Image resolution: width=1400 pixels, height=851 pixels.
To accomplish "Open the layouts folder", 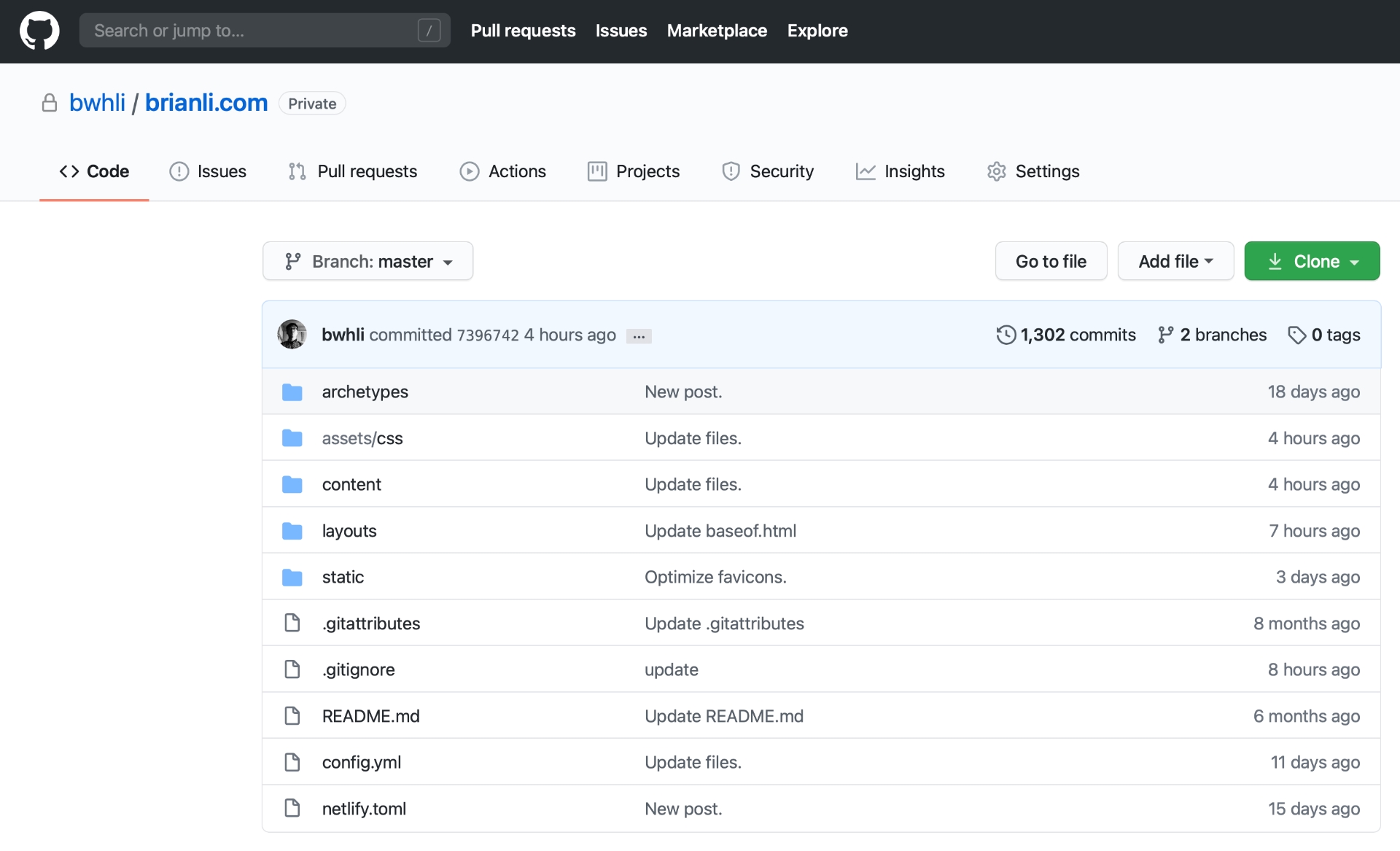I will 349,529.
